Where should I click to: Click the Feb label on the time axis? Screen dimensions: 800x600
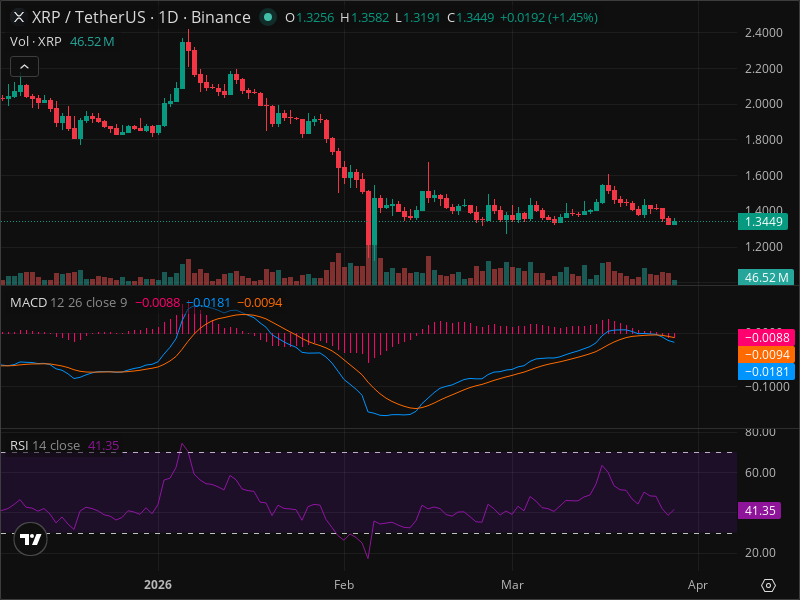coord(344,585)
